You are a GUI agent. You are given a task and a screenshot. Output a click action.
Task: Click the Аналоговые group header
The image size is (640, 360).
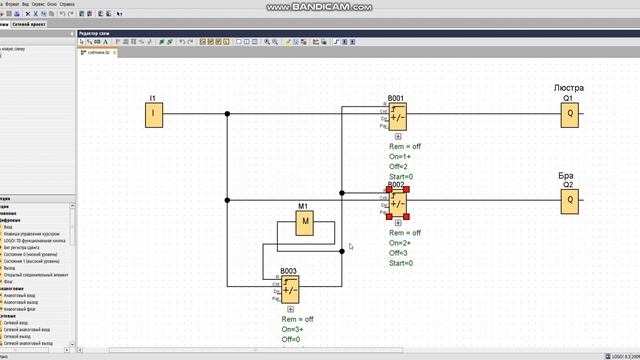(11, 289)
